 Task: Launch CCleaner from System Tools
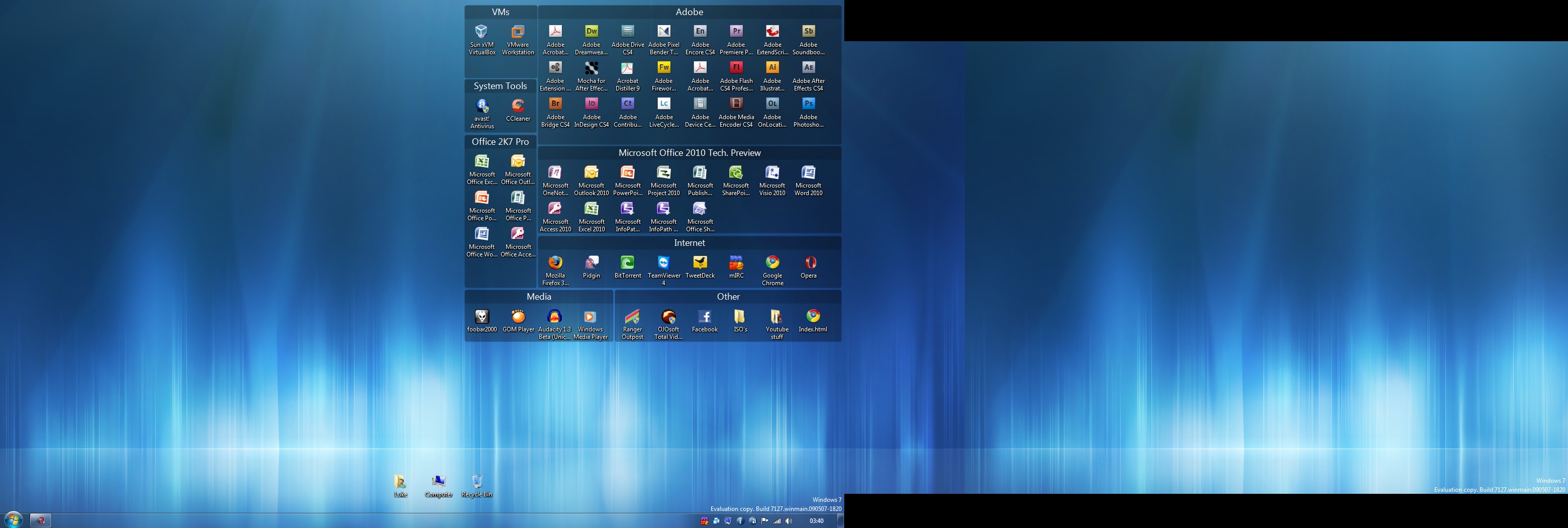click(518, 106)
